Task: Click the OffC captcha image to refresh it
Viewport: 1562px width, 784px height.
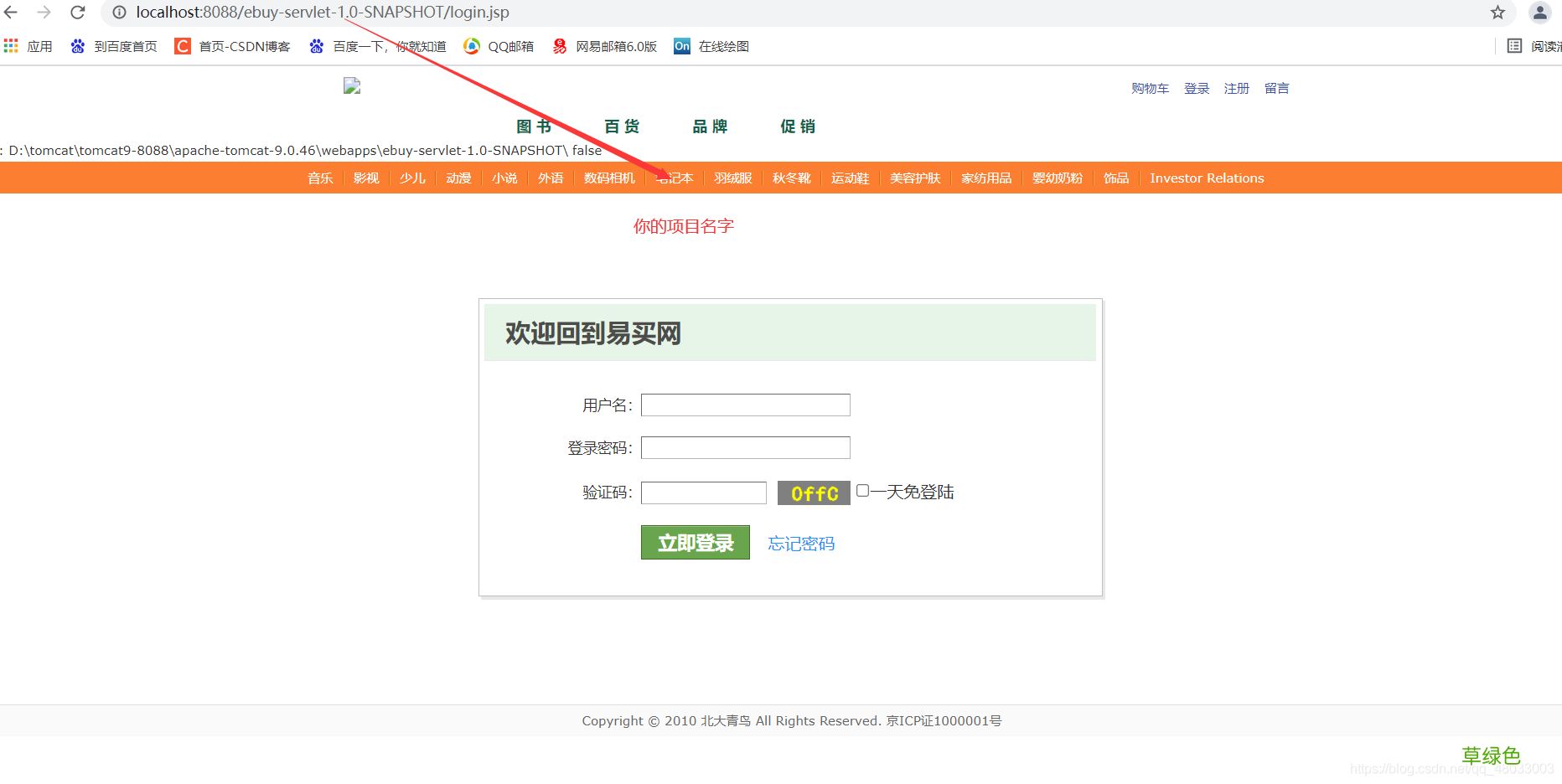Action: (x=813, y=493)
